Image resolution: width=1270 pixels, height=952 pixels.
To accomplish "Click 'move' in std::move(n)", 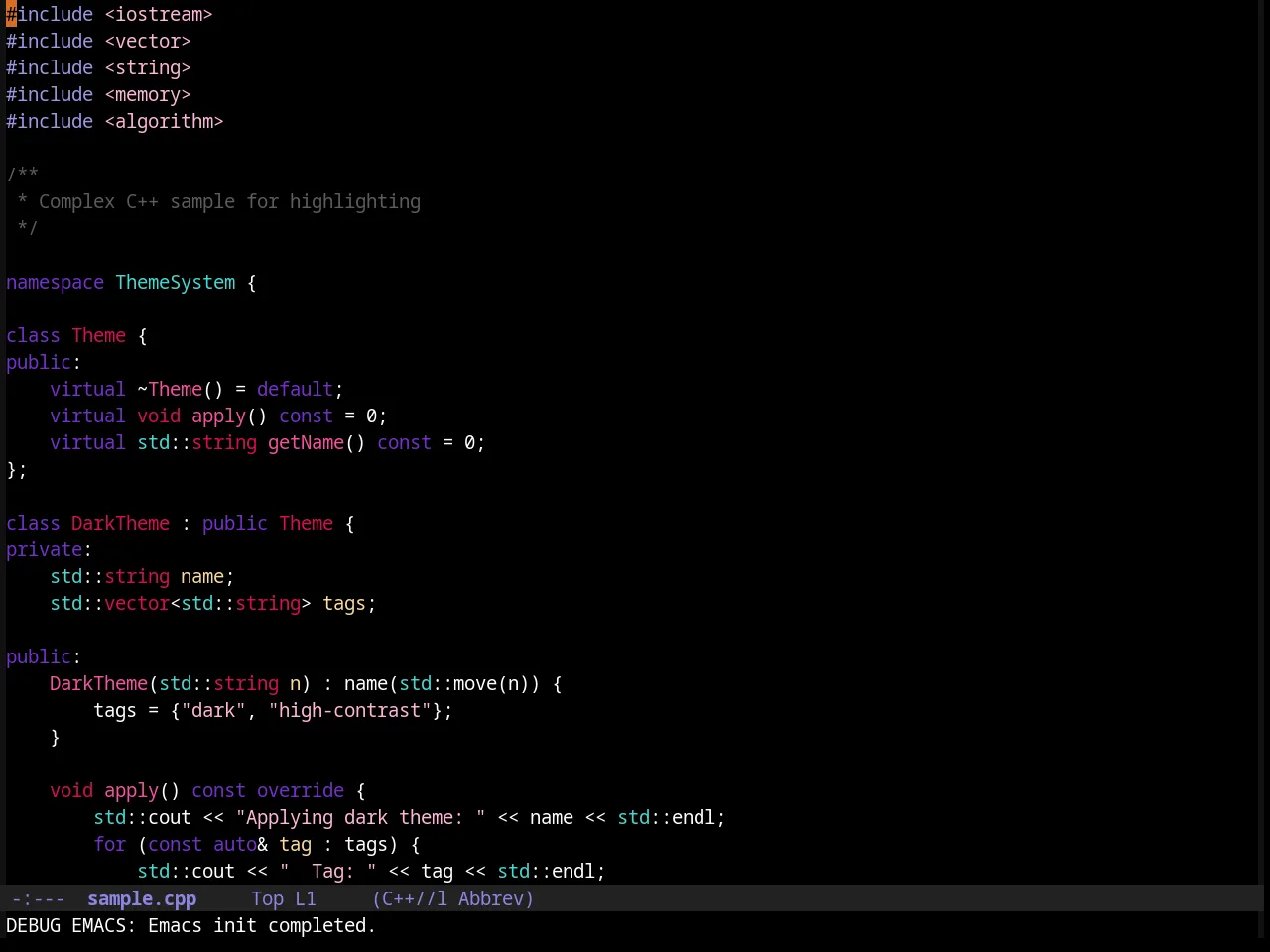I will [475, 684].
